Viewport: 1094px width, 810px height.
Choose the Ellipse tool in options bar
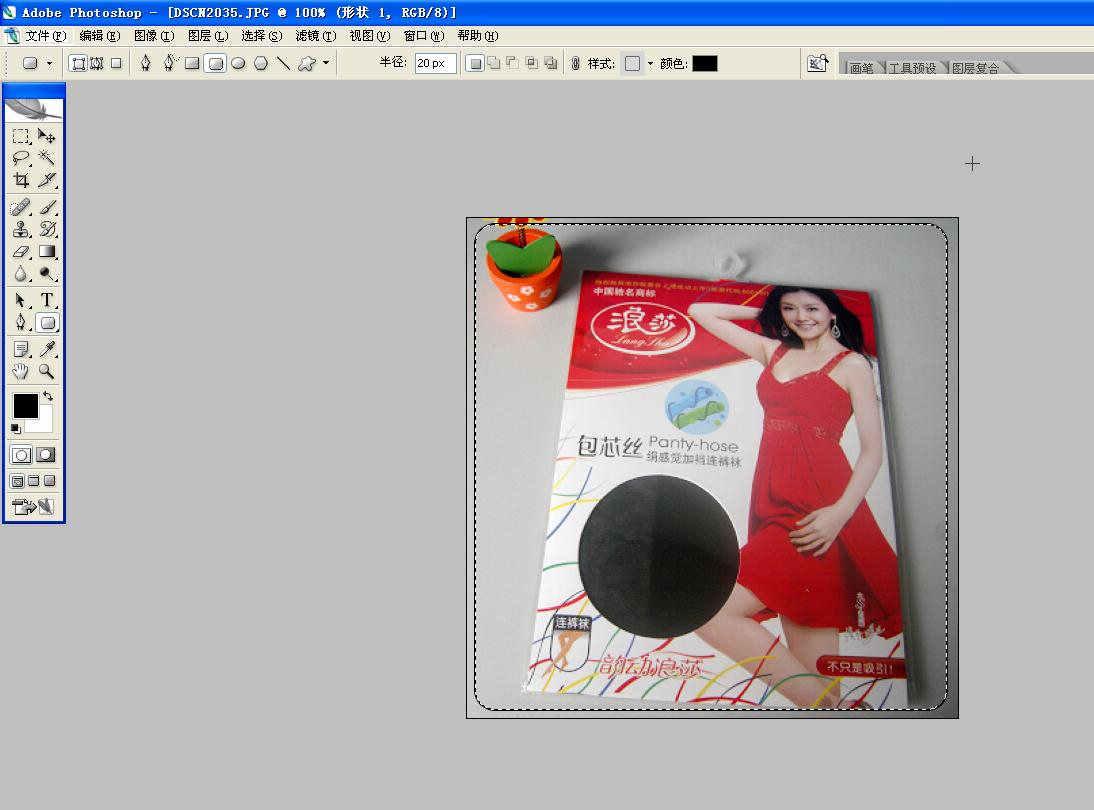[x=238, y=63]
